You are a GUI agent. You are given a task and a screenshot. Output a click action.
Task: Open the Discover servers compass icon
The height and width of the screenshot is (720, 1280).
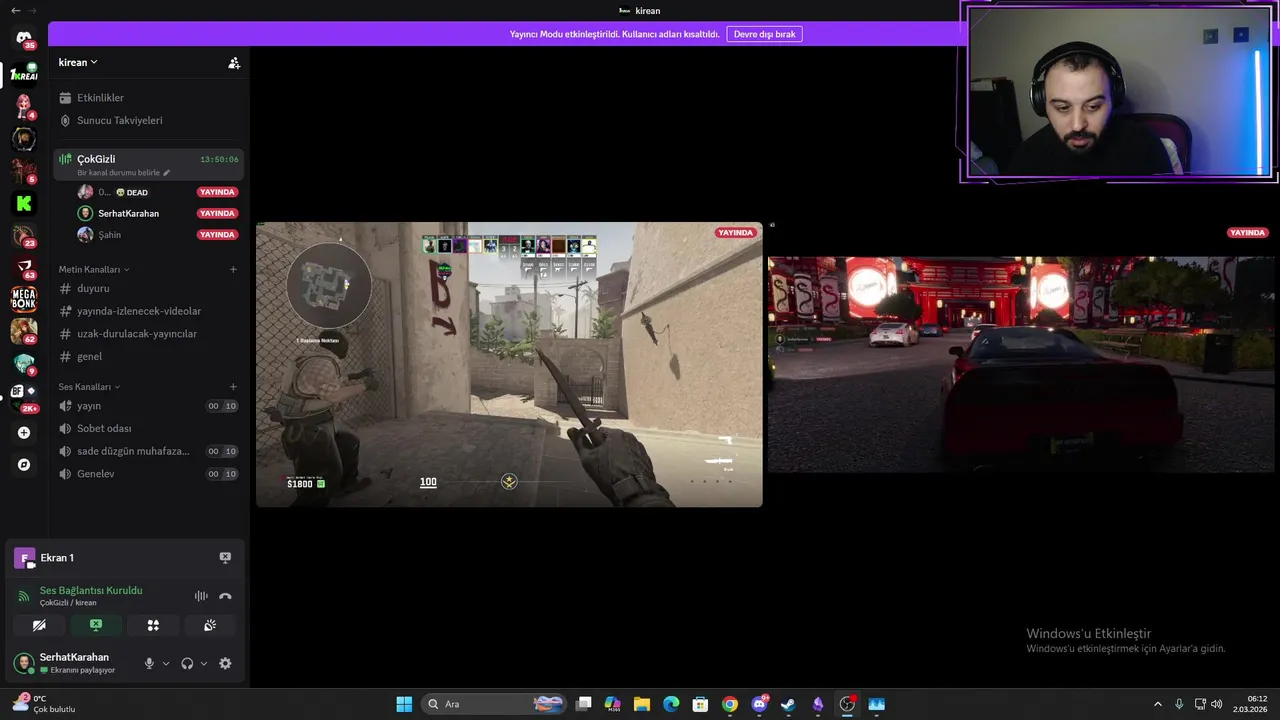point(24,465)
